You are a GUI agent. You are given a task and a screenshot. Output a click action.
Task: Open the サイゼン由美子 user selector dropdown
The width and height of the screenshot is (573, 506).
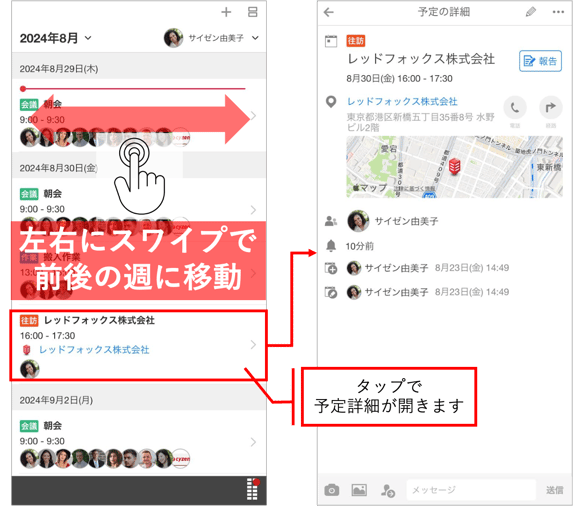click(212, 38)
